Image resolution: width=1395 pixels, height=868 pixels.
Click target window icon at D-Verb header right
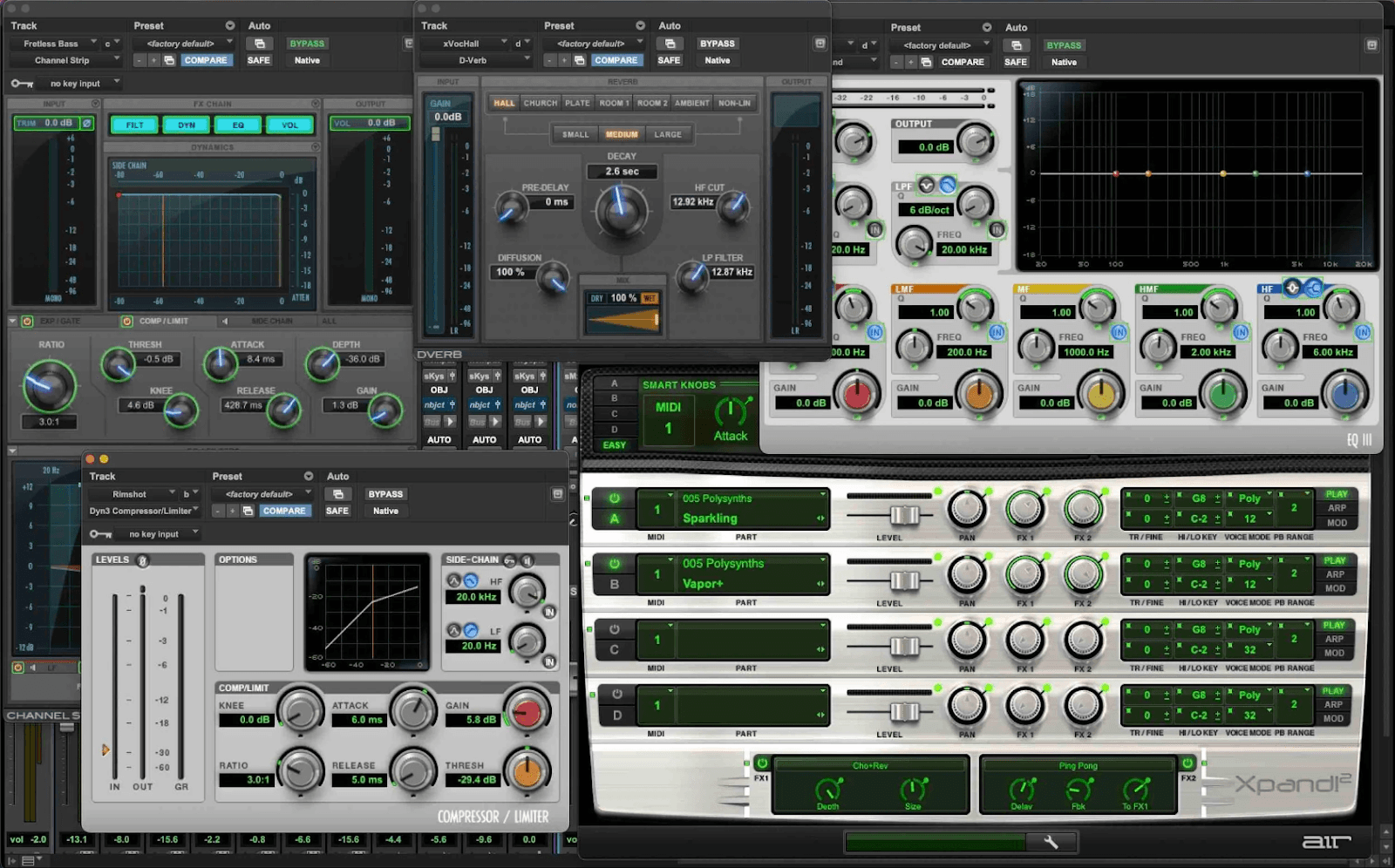(820, 44)
